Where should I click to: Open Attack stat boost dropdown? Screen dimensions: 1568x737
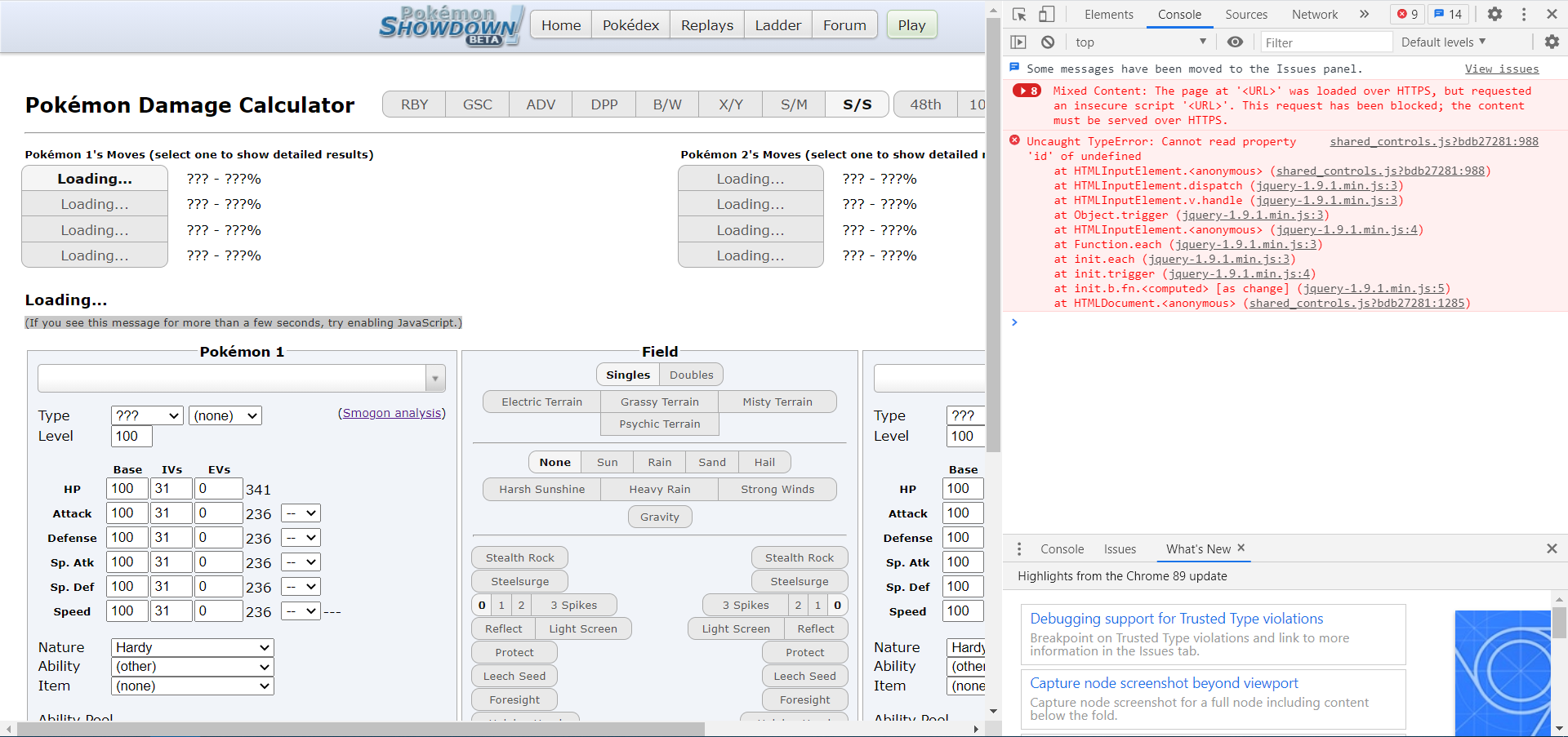pos(301,513)
